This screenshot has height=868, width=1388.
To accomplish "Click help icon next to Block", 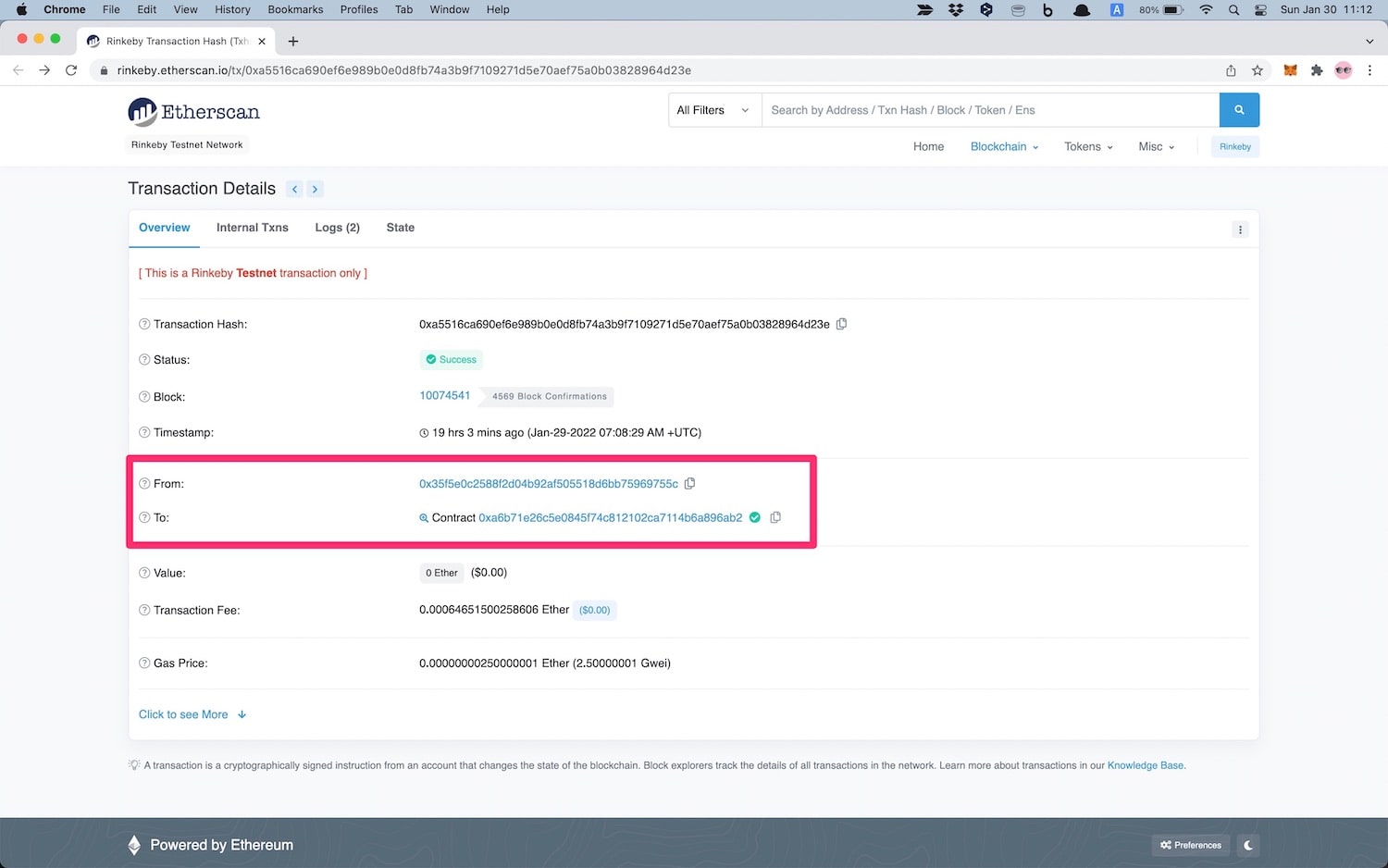I will click(144, 397).
